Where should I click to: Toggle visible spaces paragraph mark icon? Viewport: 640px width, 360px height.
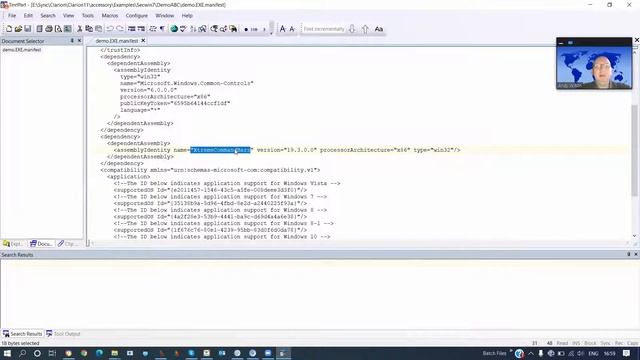162,29
